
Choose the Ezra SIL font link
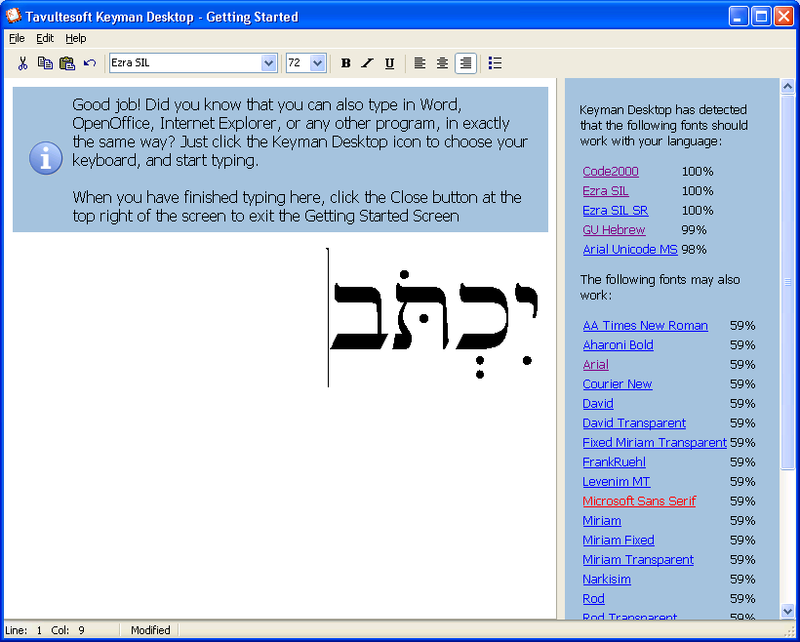[x=606, y=191]
